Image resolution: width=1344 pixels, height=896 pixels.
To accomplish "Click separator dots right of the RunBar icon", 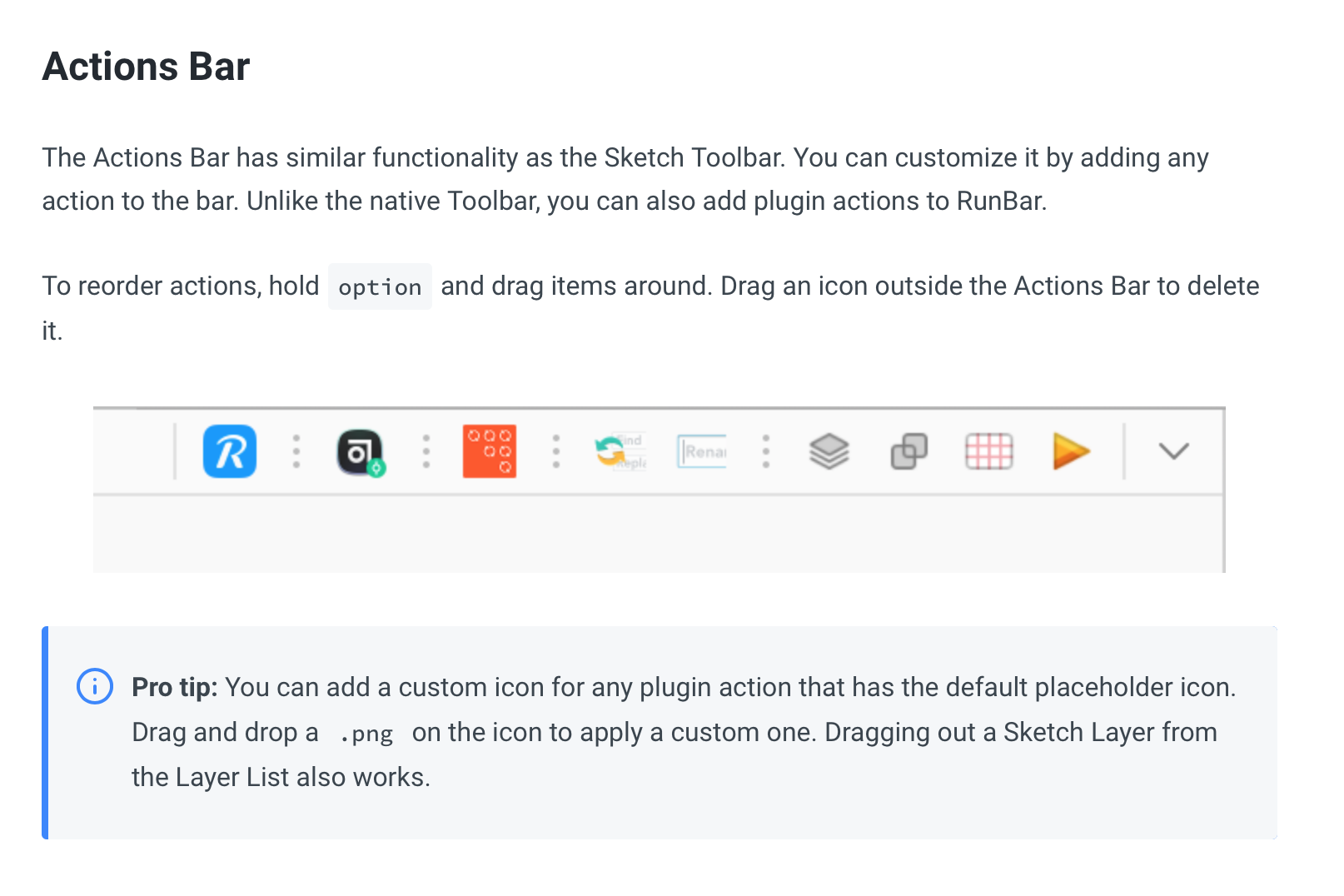I will click(296, 451).
